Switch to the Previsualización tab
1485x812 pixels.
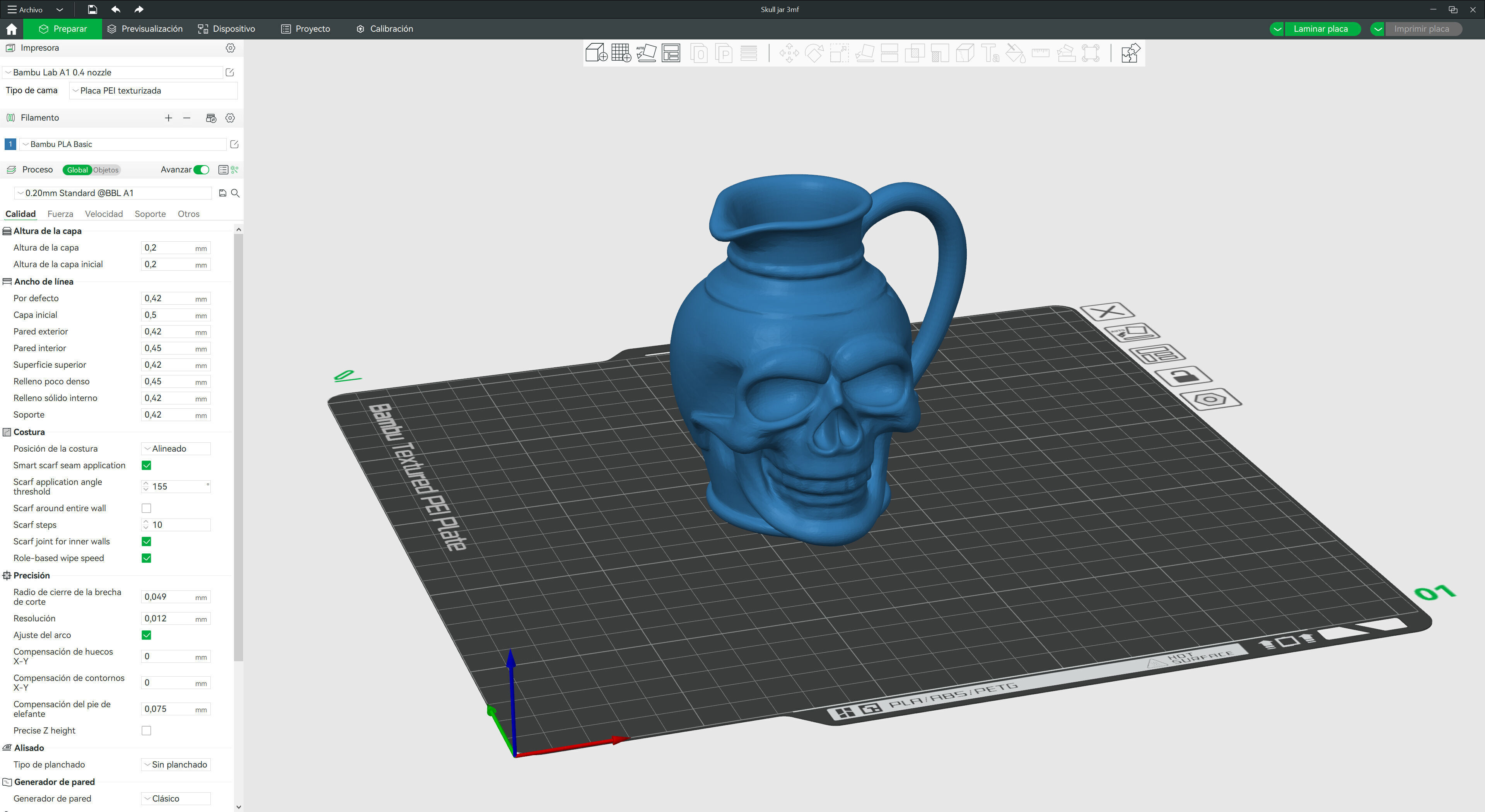145,29
